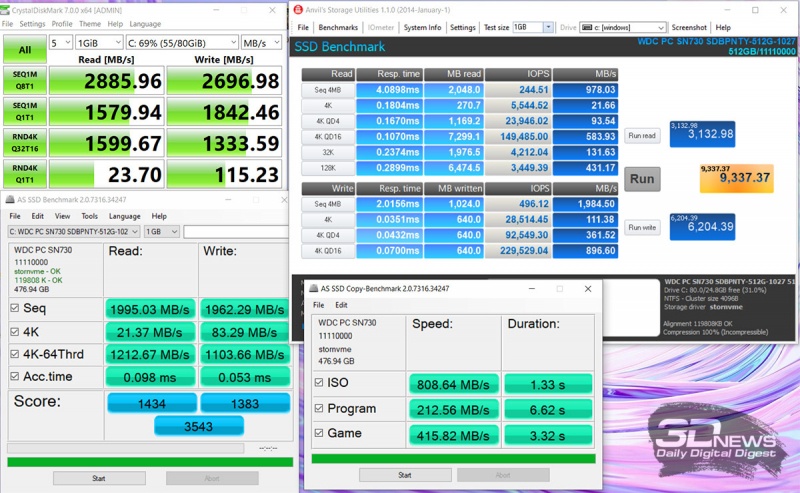Open AS SSD Benchmark Edit menu
Image resolution: width=800 pixels, height=493 pixels.
click(37, 216)
